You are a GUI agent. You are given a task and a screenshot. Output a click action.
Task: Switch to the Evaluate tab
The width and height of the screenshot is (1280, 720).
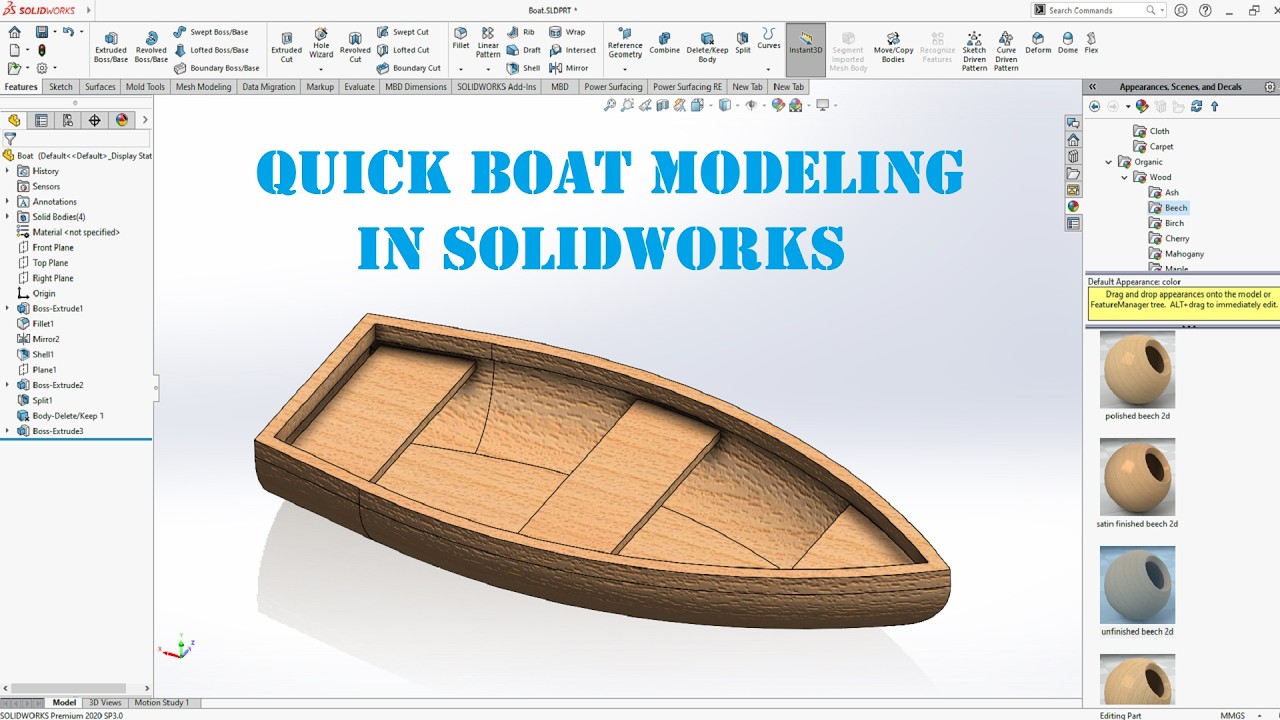click(359, 87)
